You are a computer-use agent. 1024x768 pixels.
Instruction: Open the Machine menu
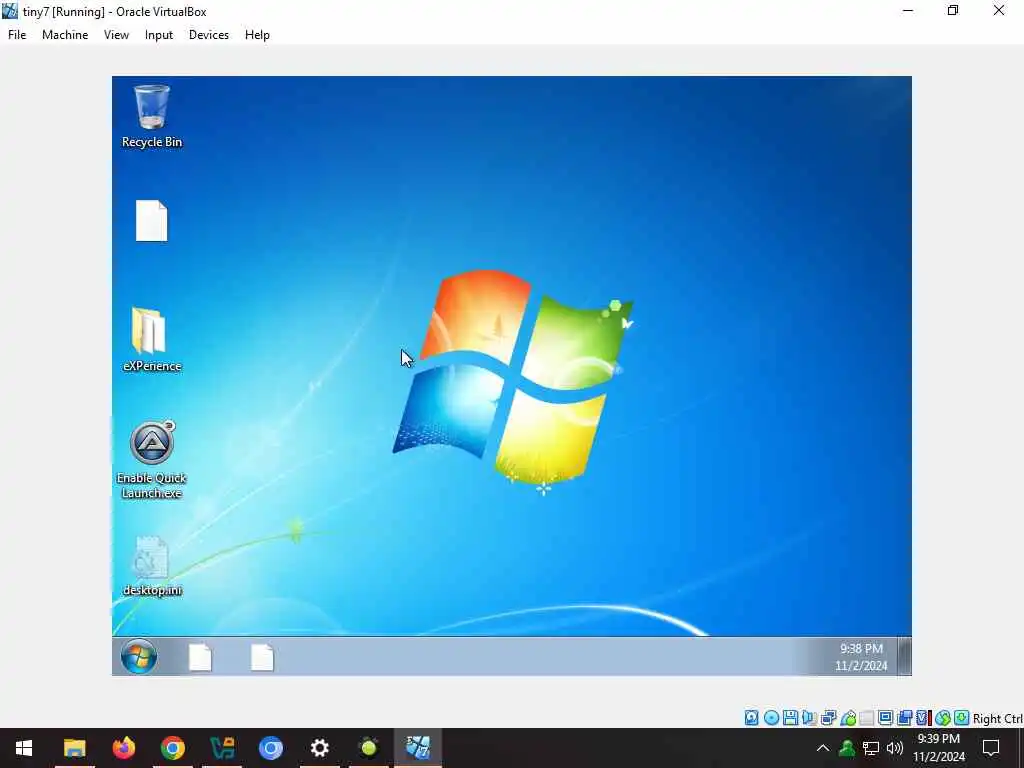tap(65, 35)
